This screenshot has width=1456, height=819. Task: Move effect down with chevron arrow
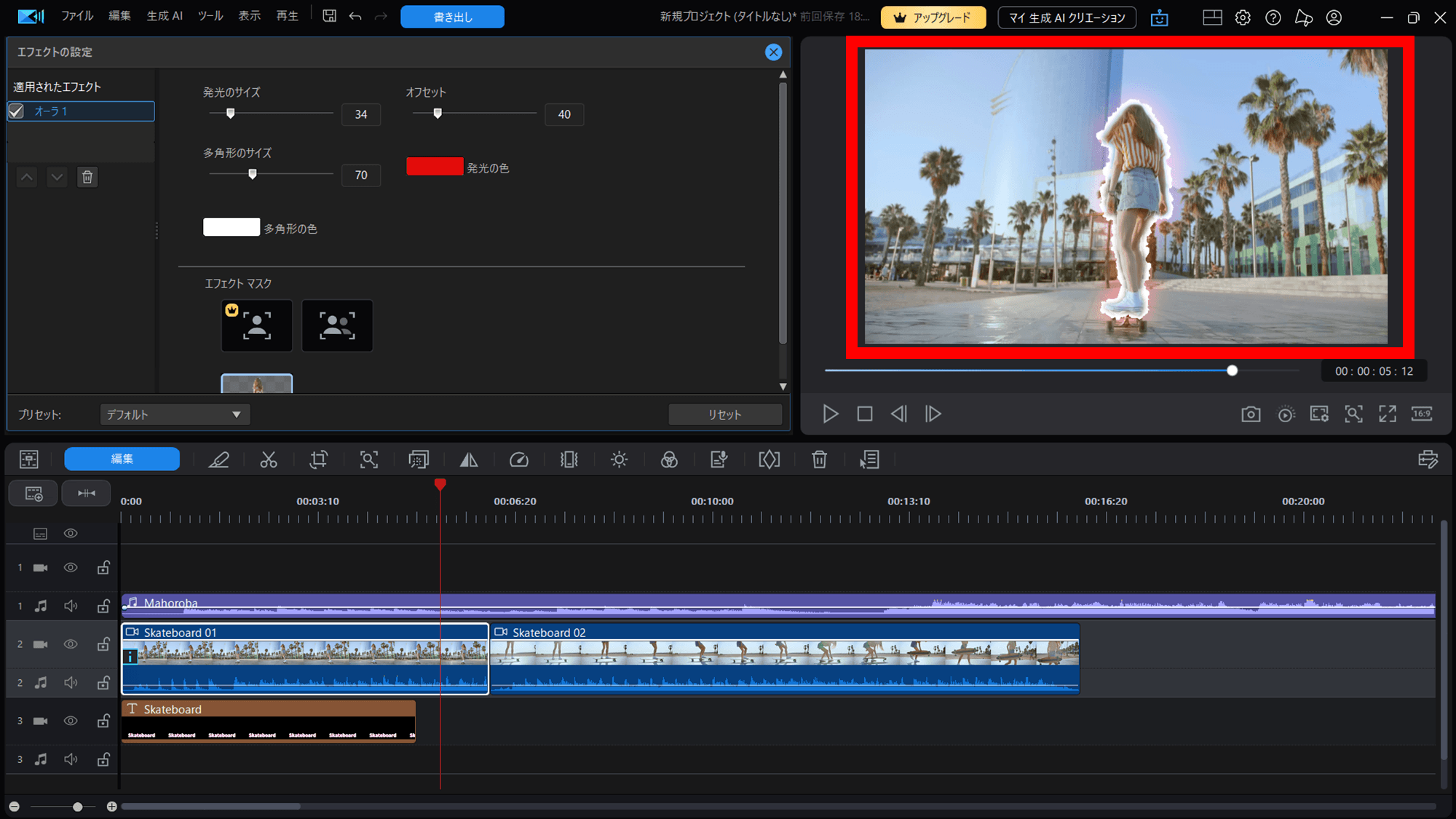click(57, 177)
